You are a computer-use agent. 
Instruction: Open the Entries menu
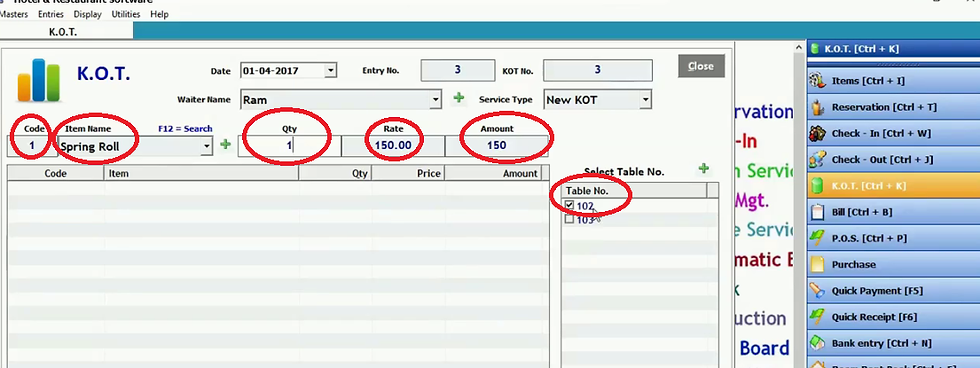tap(51, 14)
